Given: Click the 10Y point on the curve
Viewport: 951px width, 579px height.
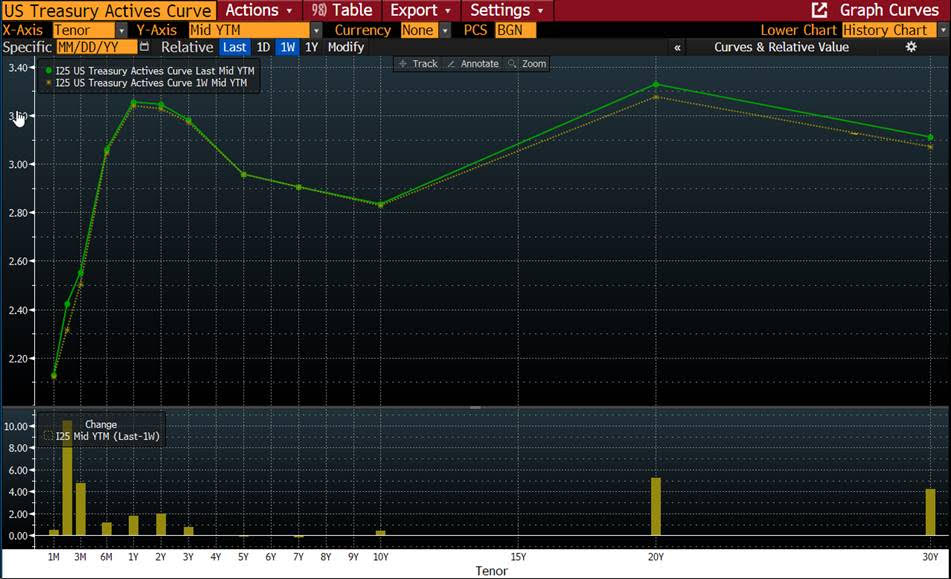Looking at the screenshot, I should [380, 205].
